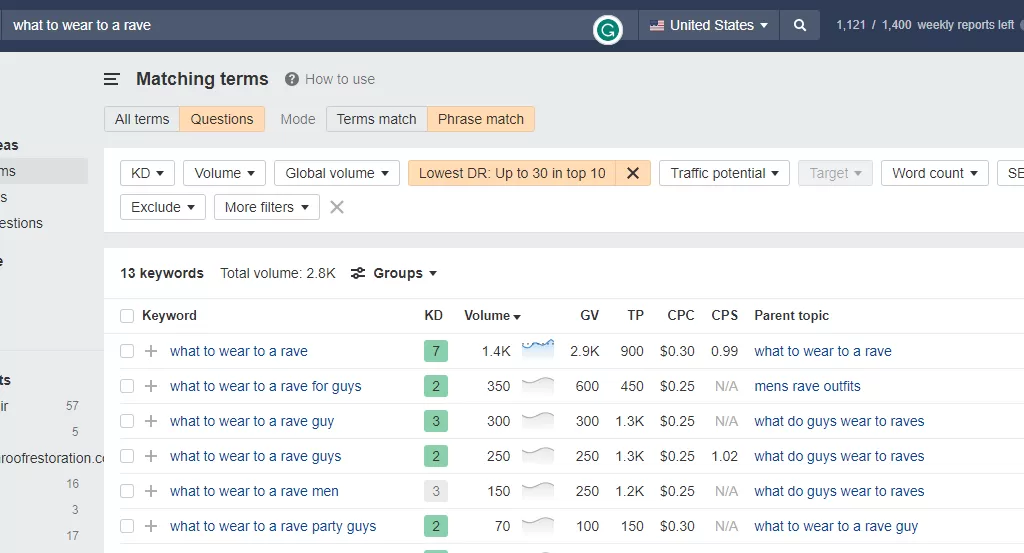Click the gray KD badge for 'rave men' row
The height and width of the screenshot is (553, 1024).
pyautogui.click(x=436, y=491)
